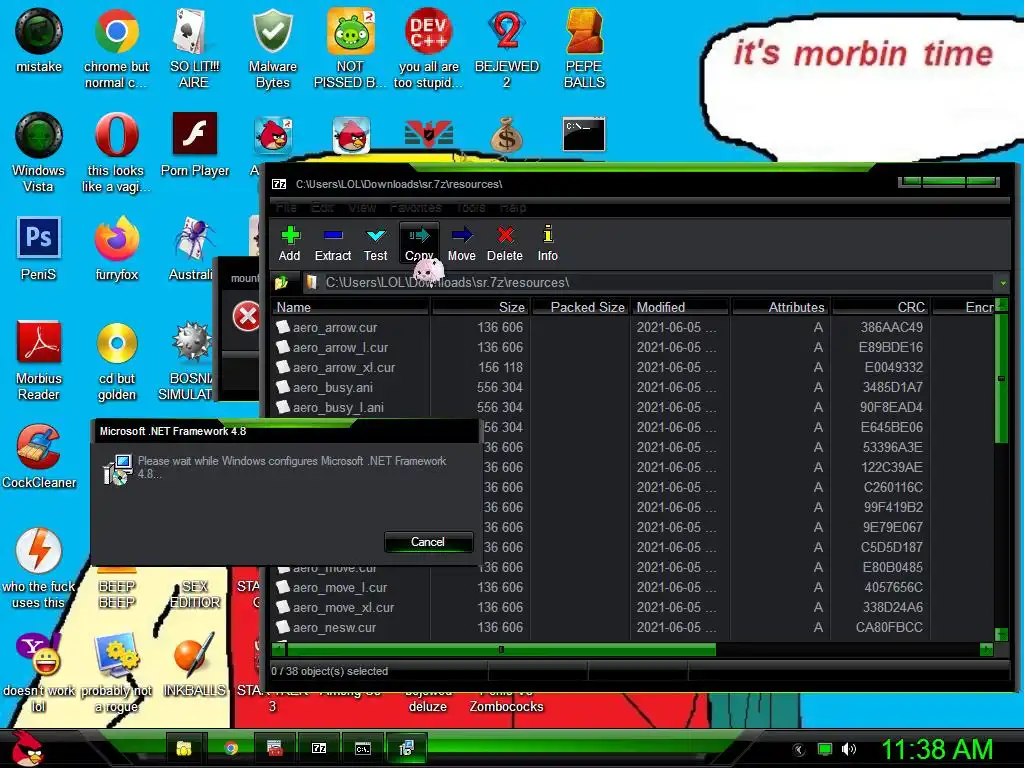Open the Opera browser desktop icon
This screenshot has width=1024, height=768.
[116, 152]
